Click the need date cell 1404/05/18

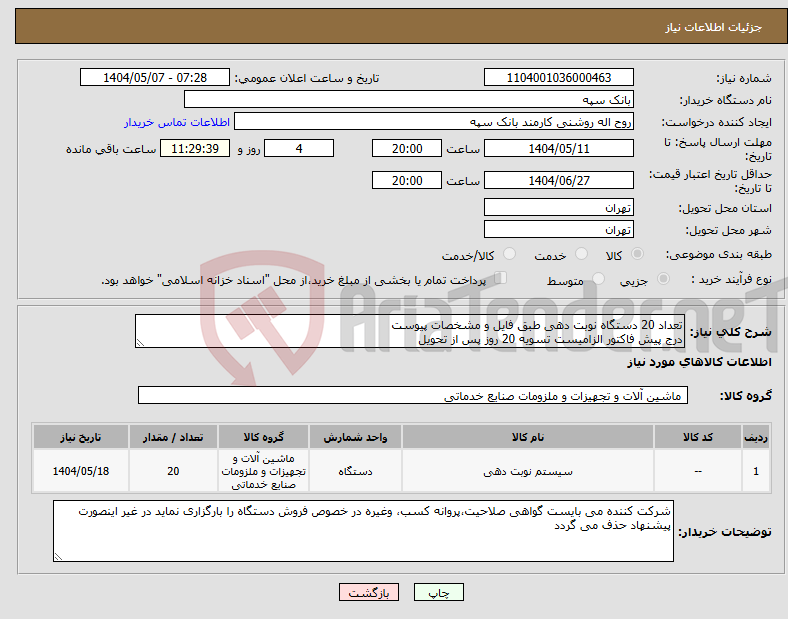pyautogui.click(x=80, y=471)
